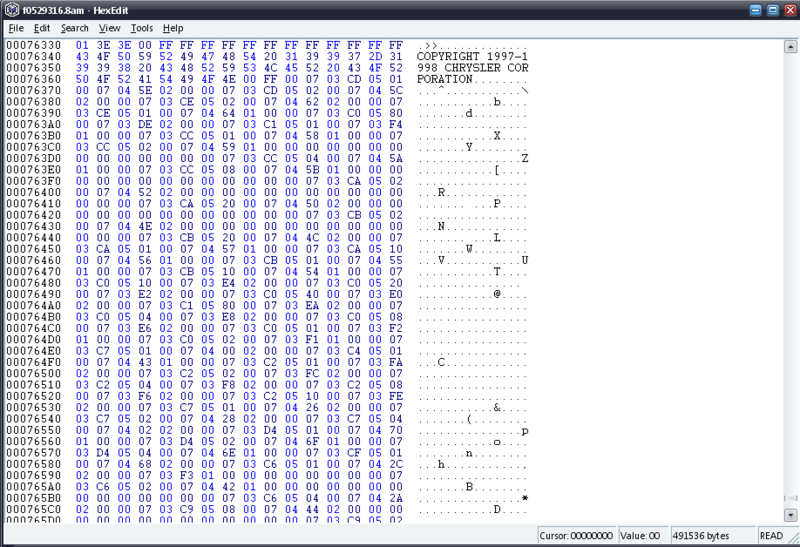Click the READ mode indicator

tap(773, 535)
